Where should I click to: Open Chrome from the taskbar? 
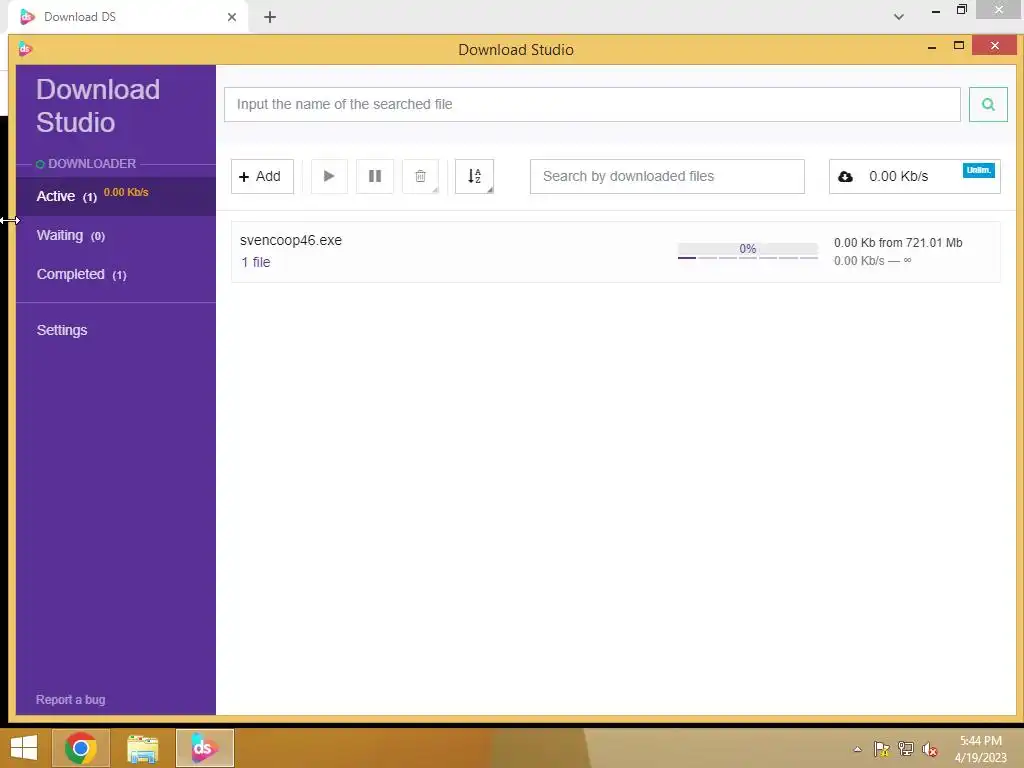(81, 748)
